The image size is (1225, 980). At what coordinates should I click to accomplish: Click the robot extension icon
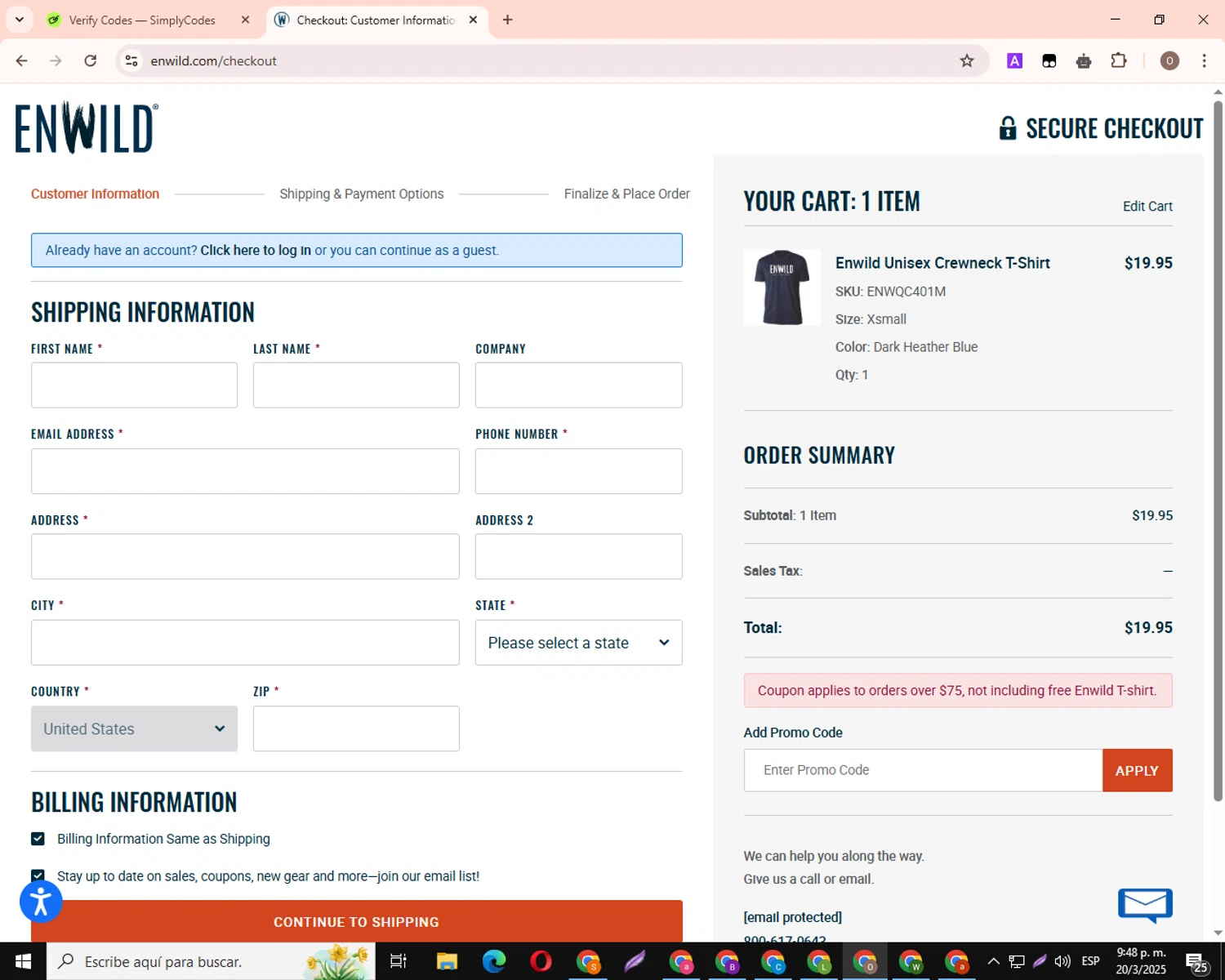click(x=1084, y=60)
